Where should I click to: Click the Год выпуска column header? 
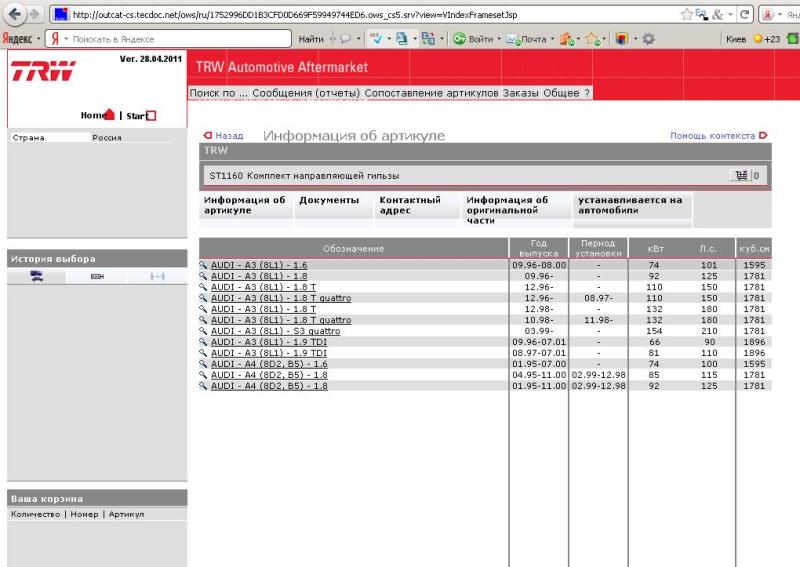coord(539,248)
